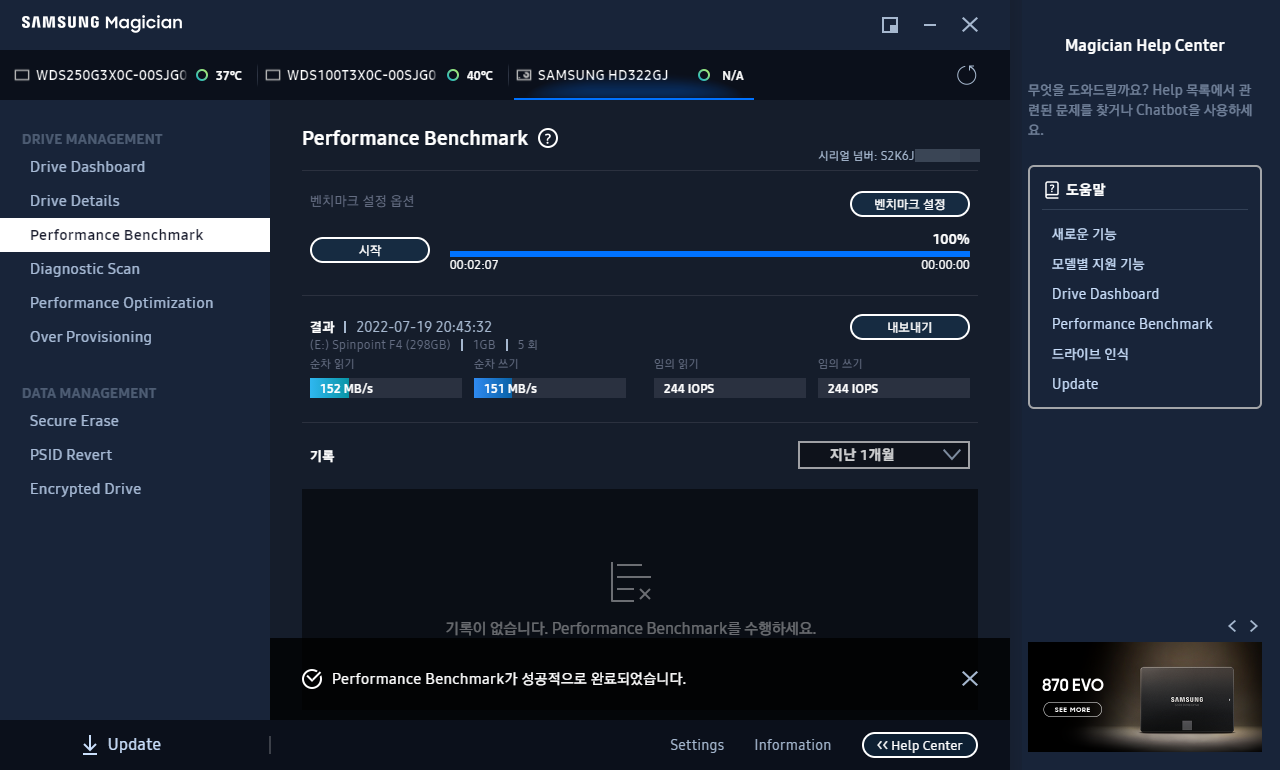Select the WDS250G3X0C-00SJG0 drive tab
The height and width of the screenshot is (770, 1280).
click(x=127, y=75)
